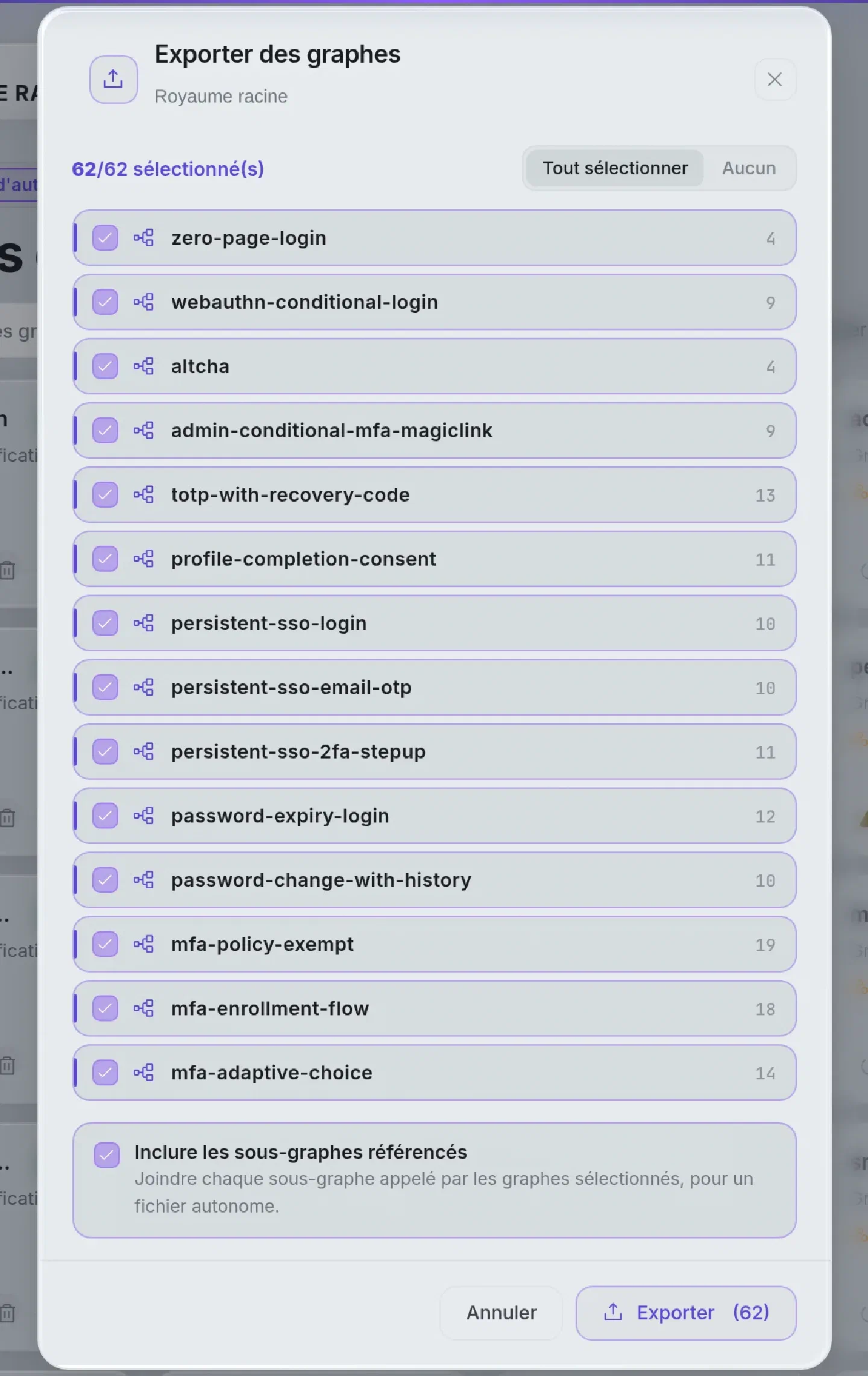Screen dimensions: 868x1376
Task: Click the graph icon beside altcha
Action: 143,366
